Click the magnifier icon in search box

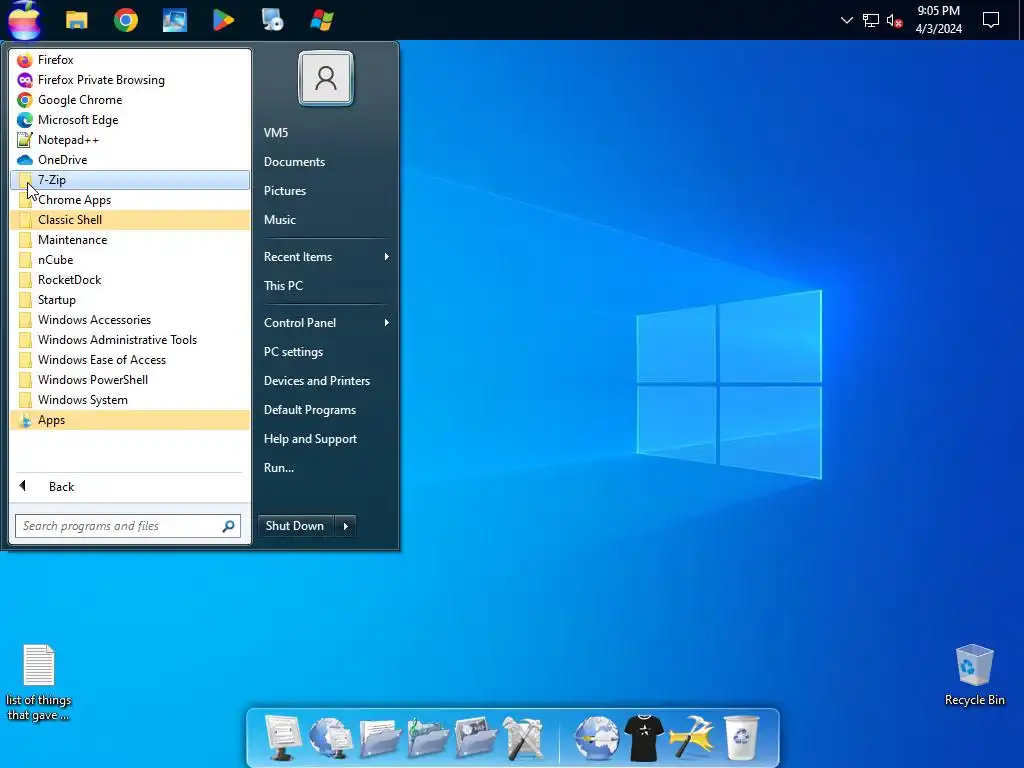coord(228,526)
